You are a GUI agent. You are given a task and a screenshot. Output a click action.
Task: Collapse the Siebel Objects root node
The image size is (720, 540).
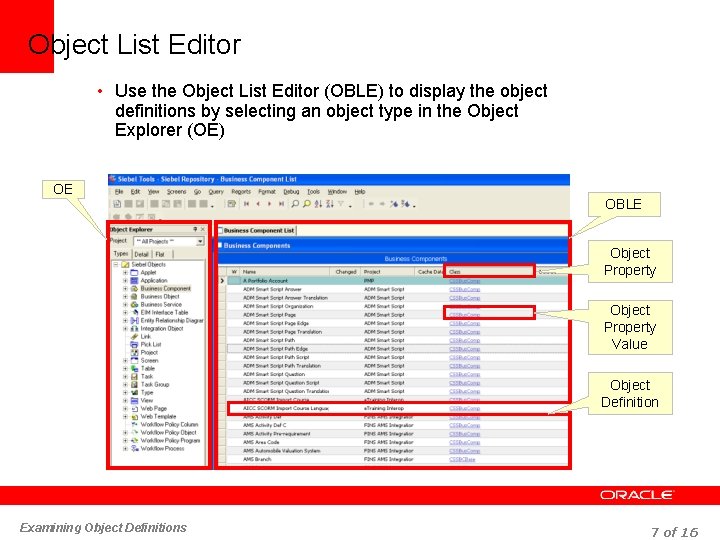pyautogui.click(x=116, y=264)
